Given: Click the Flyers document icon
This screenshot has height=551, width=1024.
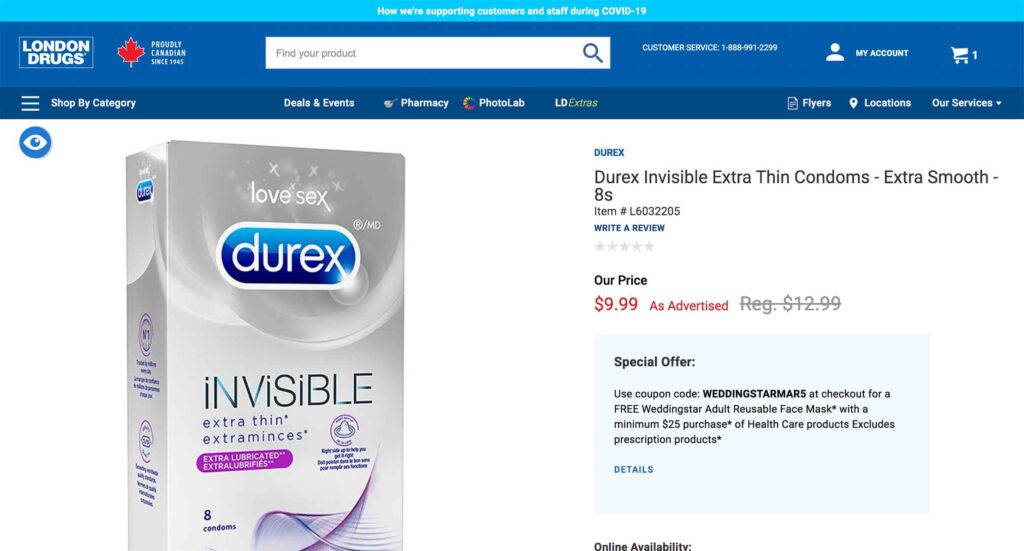Looking at the screenshot, I should coord(792,103).
